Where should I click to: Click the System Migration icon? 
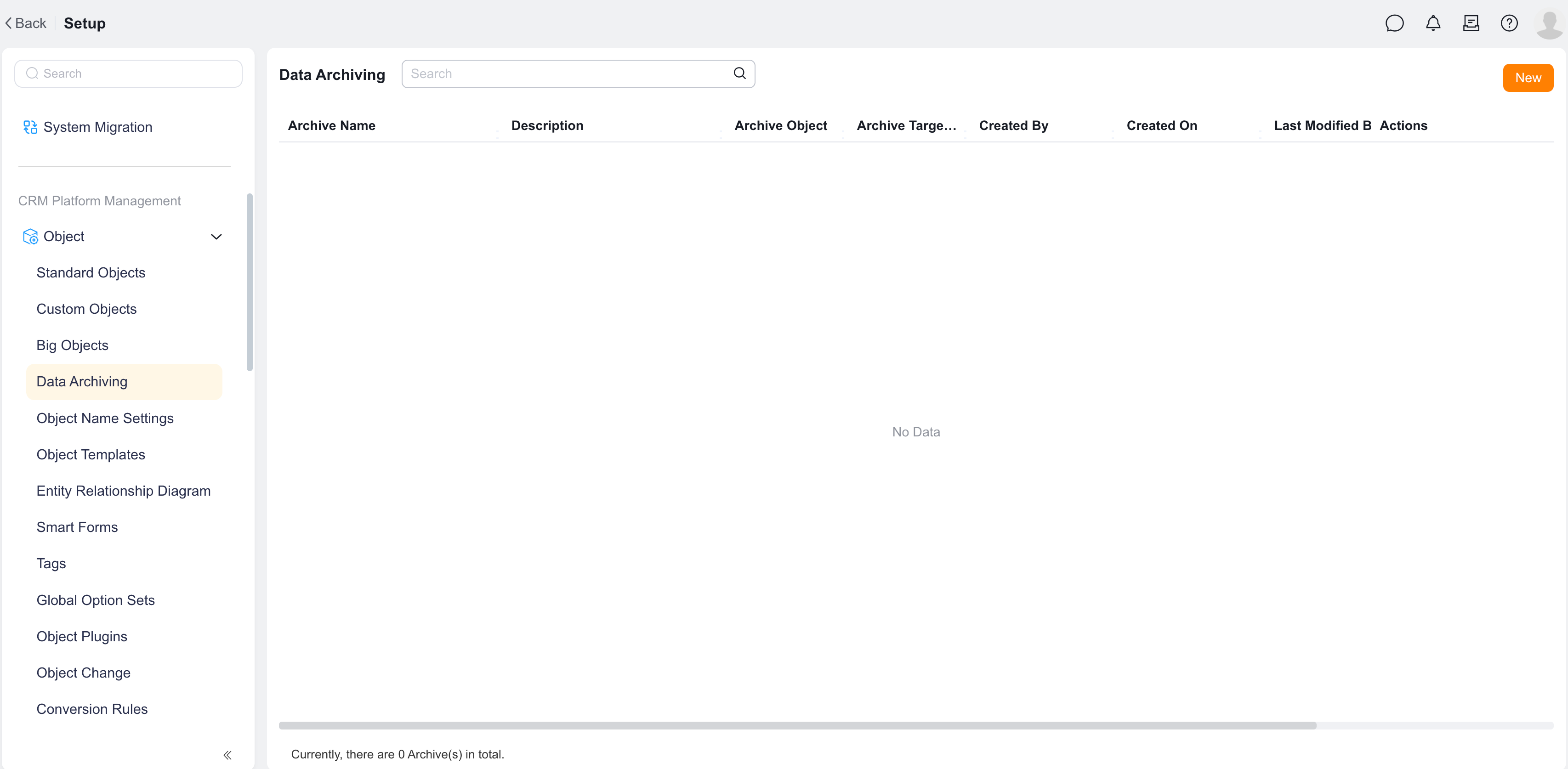(30, 126)
